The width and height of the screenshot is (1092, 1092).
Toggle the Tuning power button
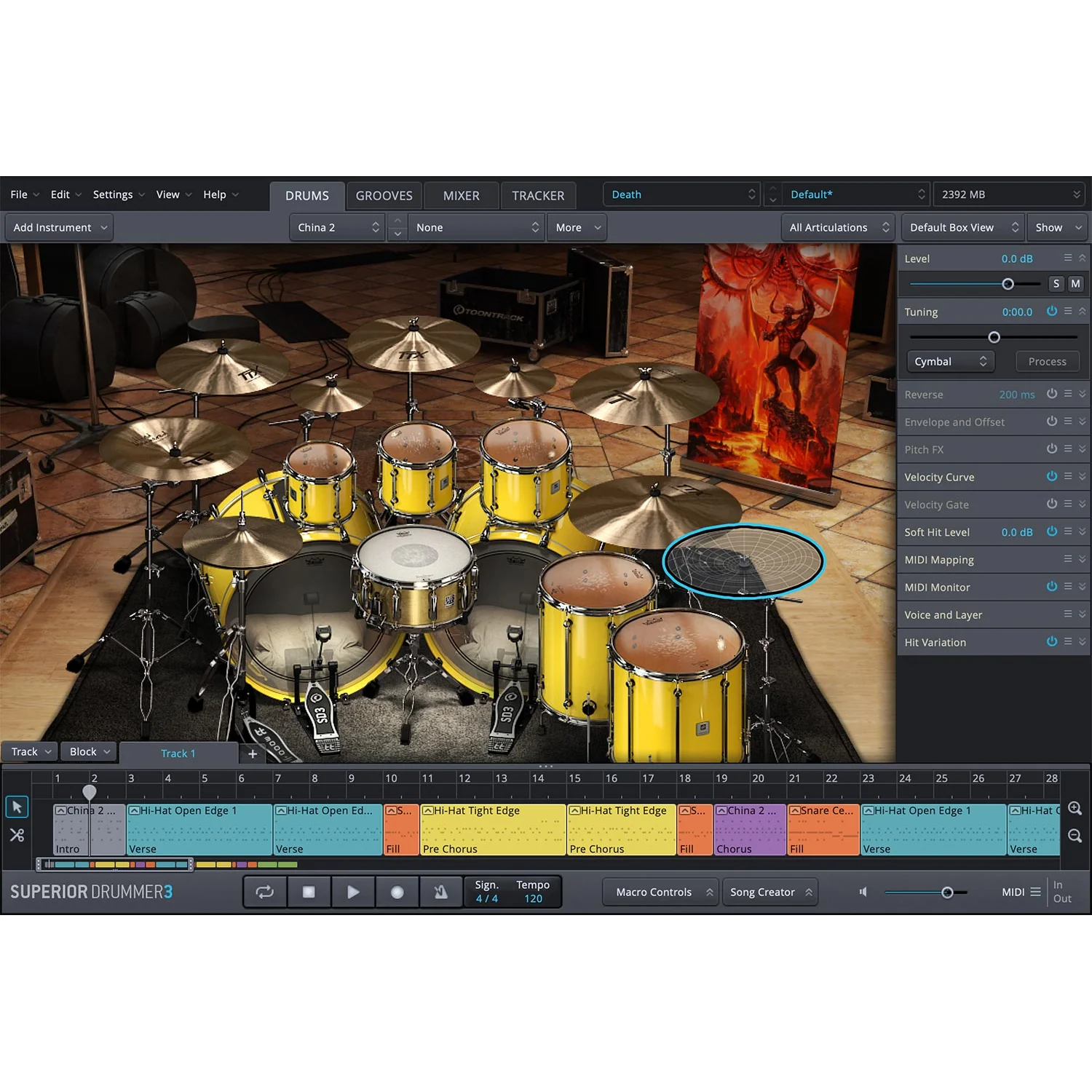point(1052,311)
